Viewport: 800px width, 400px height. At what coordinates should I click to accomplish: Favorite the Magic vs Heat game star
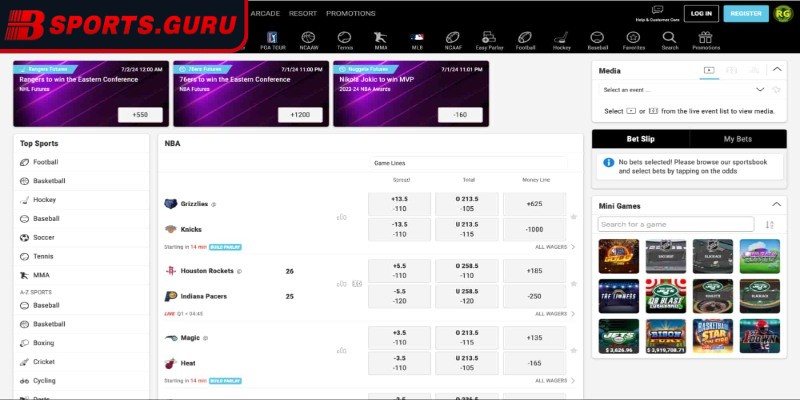pos(573,351)
